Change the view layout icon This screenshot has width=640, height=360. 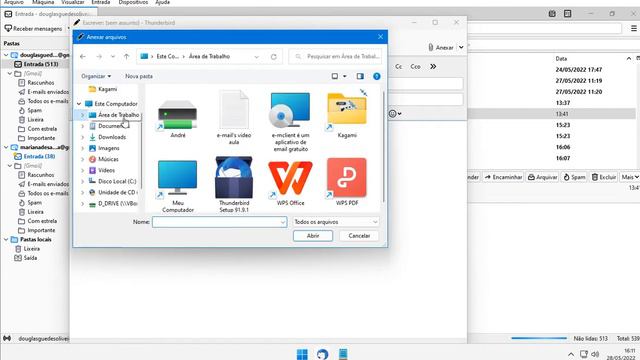(x=335, y=76)
